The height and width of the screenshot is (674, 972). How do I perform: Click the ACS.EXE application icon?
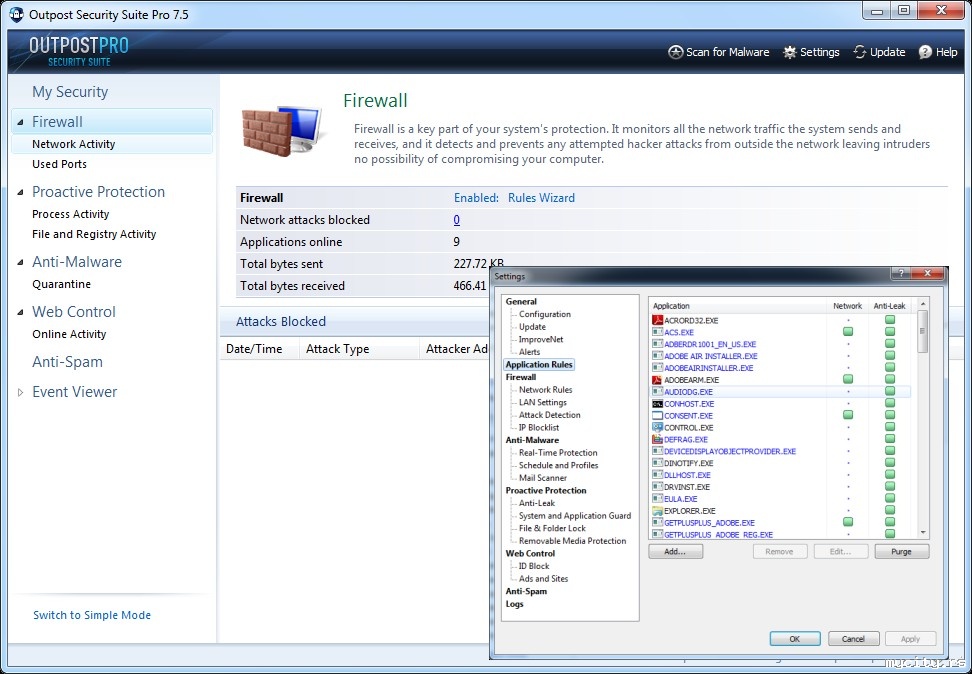point(657,332)
